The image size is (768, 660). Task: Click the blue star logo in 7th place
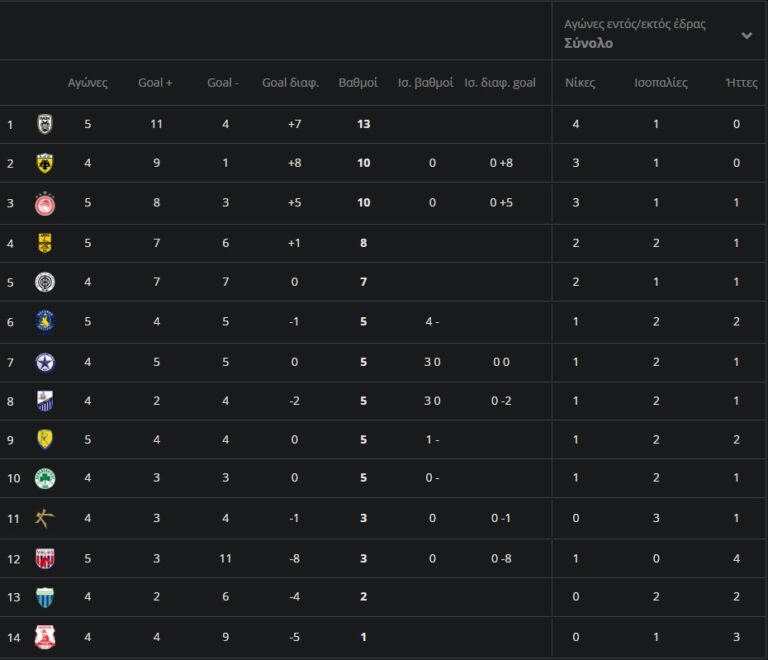point(45,361)
